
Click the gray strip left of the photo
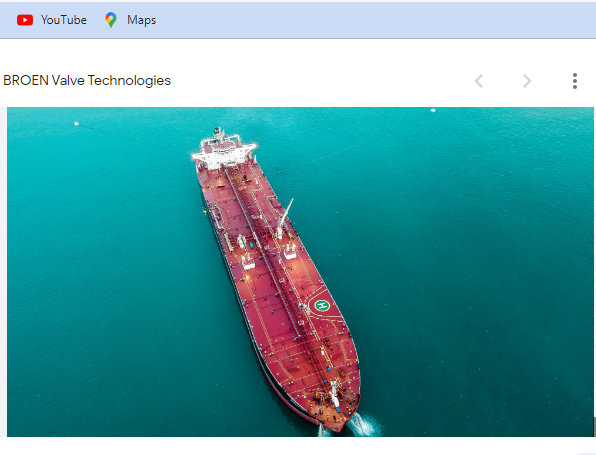3,272
